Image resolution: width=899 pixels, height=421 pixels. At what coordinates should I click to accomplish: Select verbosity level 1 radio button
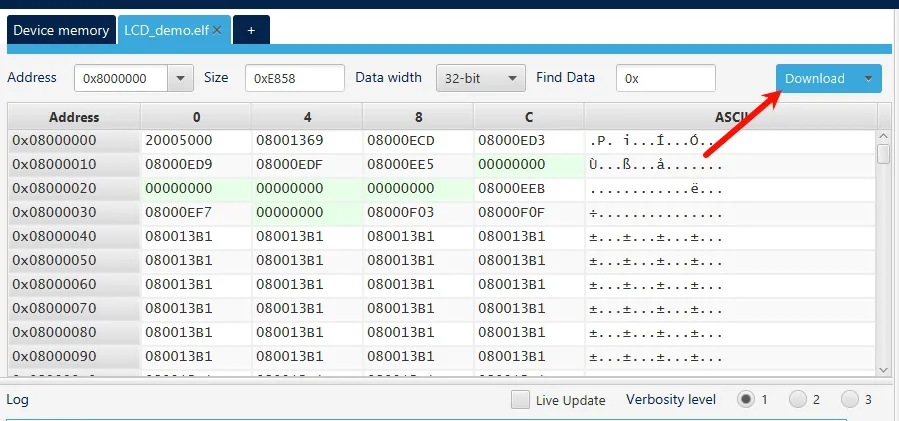coord(745,399)
